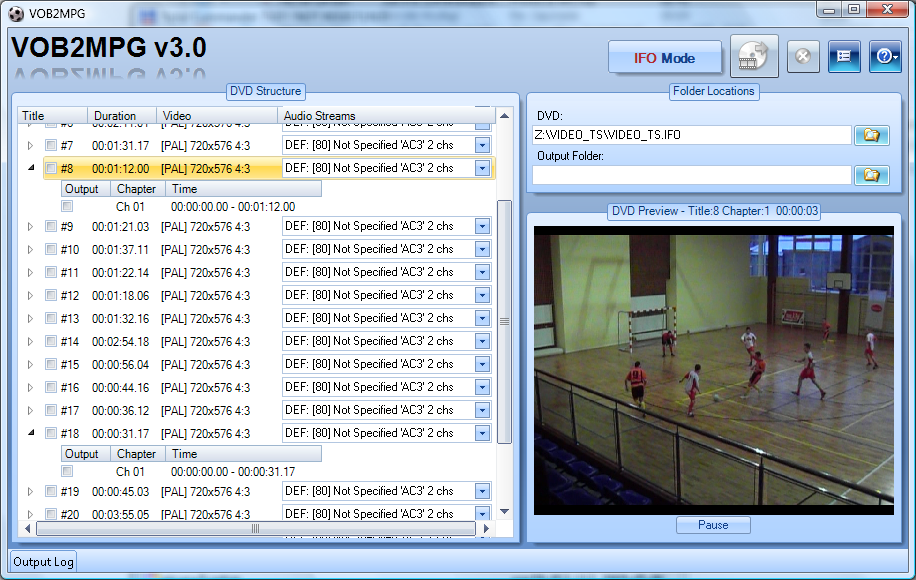Open the help question-mark icon
This screenshot has width=916, height=580.
click(x=885, y=57)
